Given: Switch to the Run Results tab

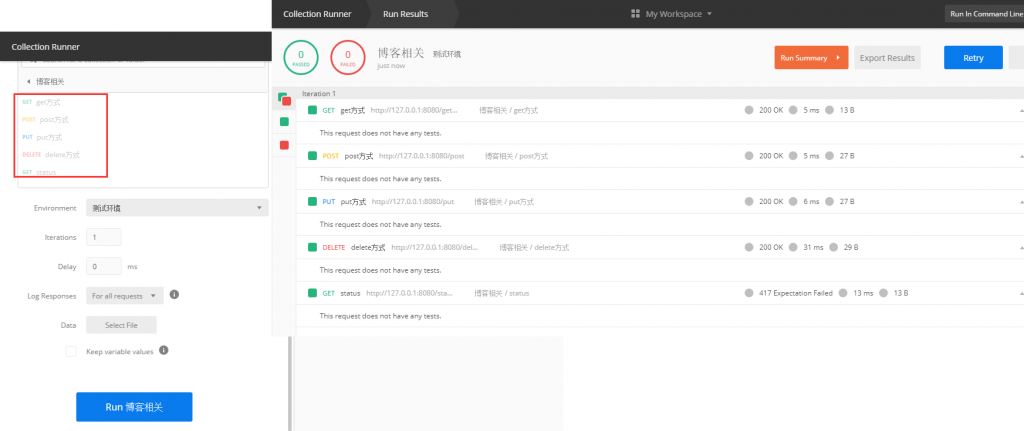Looking at the screenshot, I should coord(406,14).
